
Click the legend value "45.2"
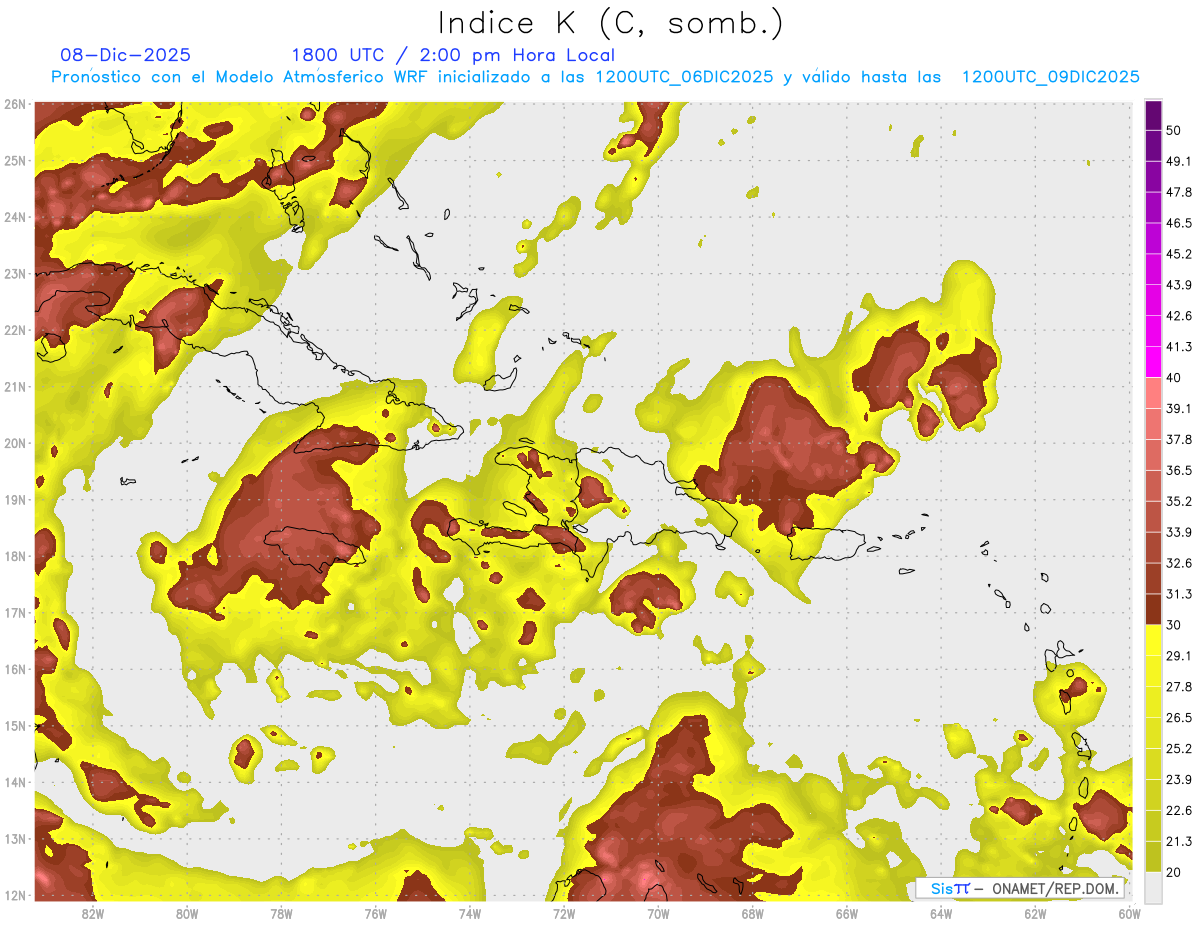click(1178, 254)
